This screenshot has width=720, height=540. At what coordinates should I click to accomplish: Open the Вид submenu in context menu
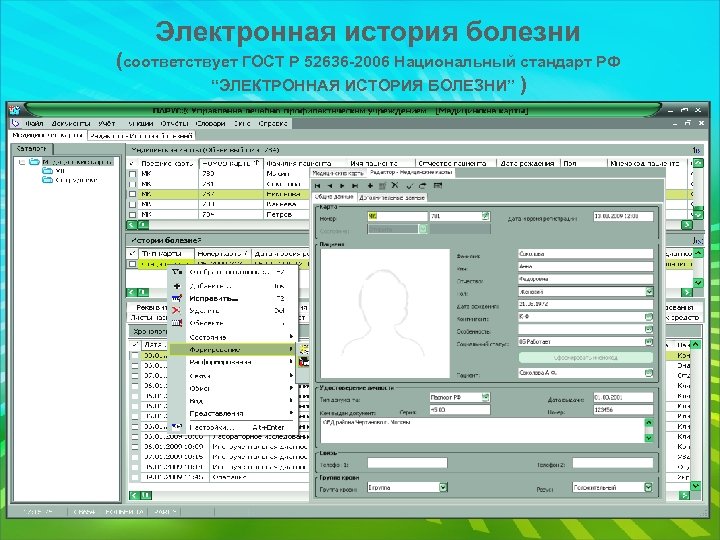(232, 401)
